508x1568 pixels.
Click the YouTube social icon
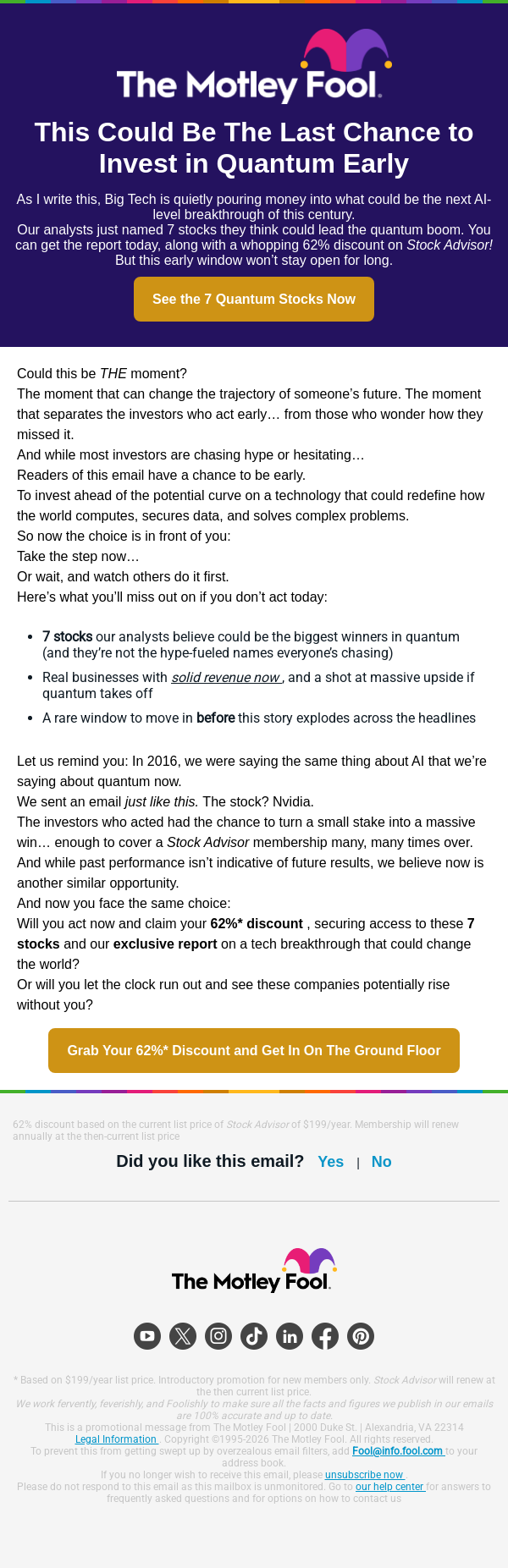[147, 1336]
